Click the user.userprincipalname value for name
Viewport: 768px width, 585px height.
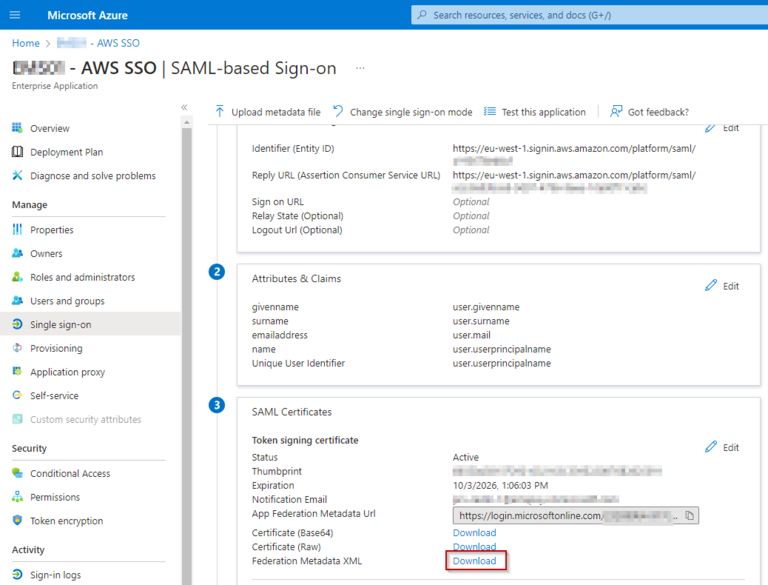tap(502, 349)
